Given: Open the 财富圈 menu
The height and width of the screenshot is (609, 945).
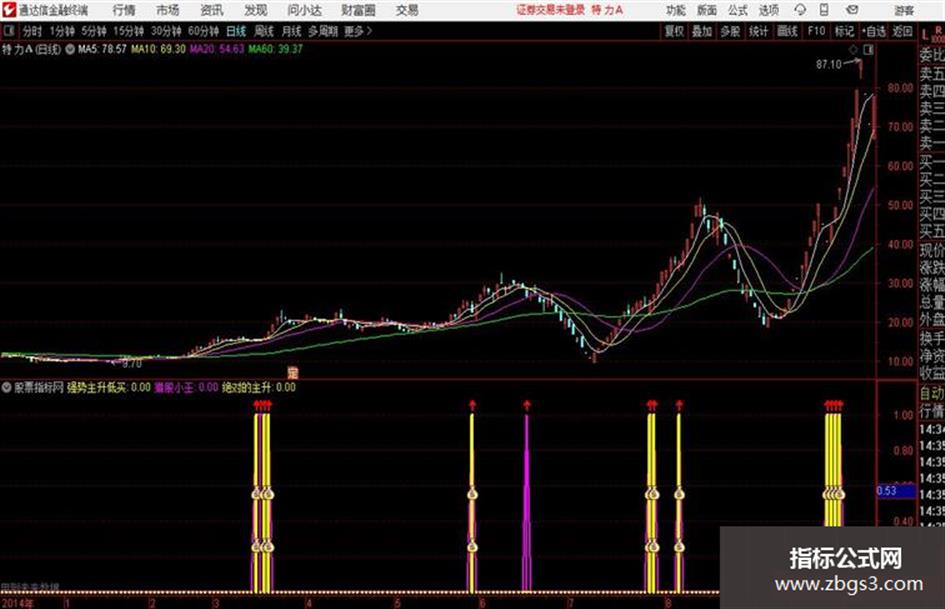Looking at the screenshot, I should [x=358, y=10].
